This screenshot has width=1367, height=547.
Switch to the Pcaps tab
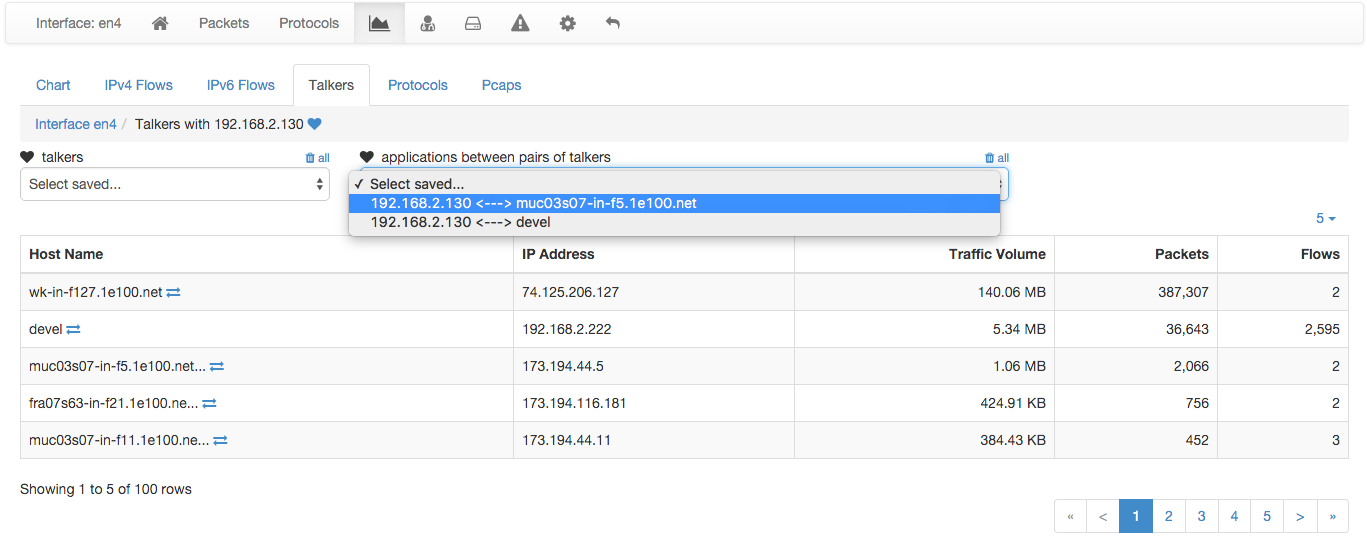501,85
